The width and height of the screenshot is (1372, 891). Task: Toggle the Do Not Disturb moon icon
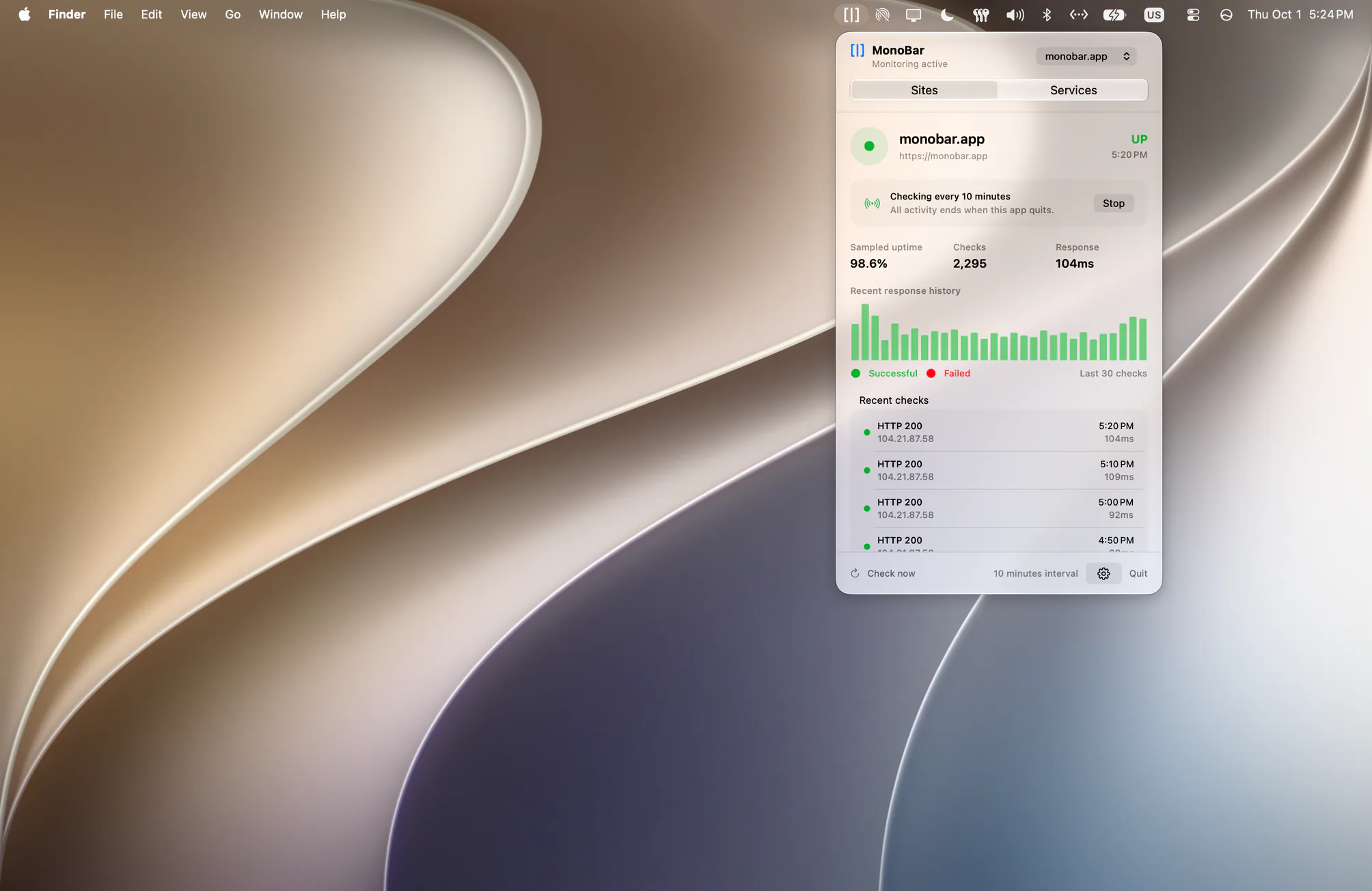coord(947,14)
